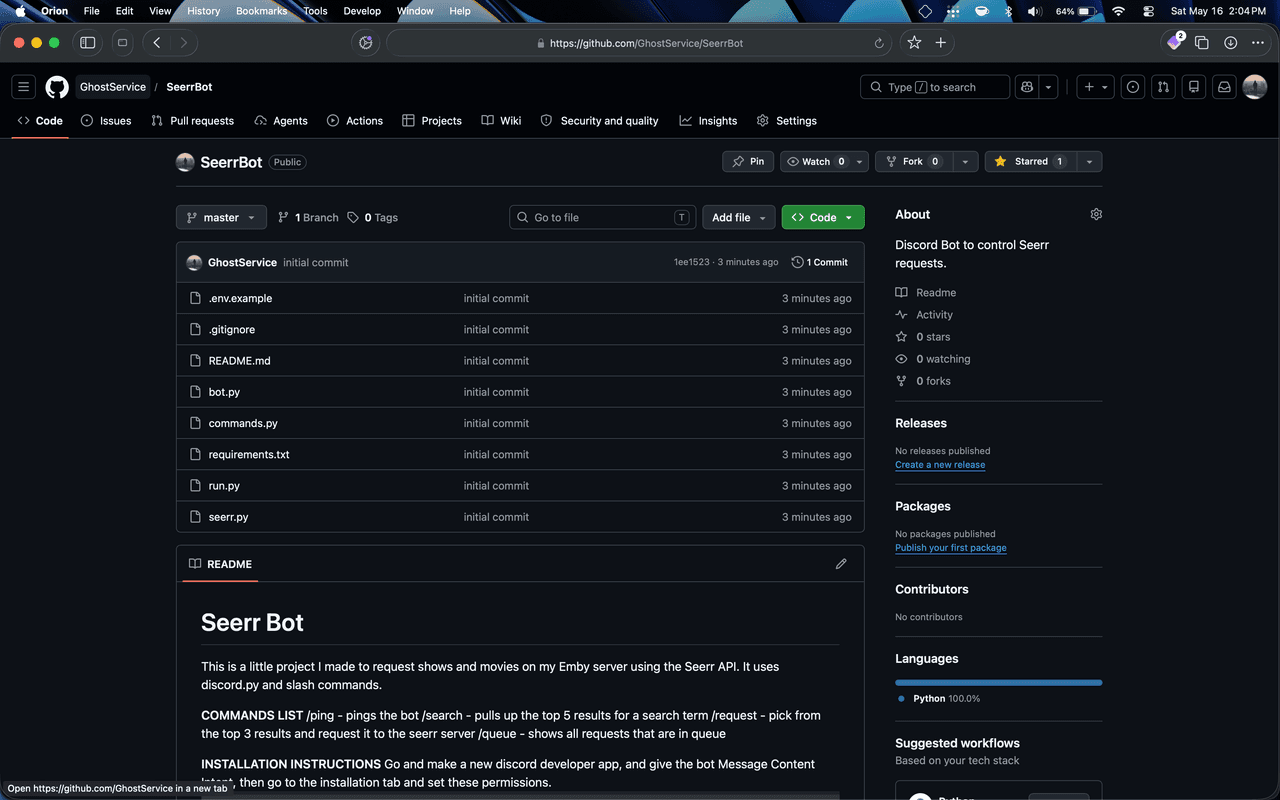Open the 1 Branch link
The image size is (1280, 800).
coord(308,217)
